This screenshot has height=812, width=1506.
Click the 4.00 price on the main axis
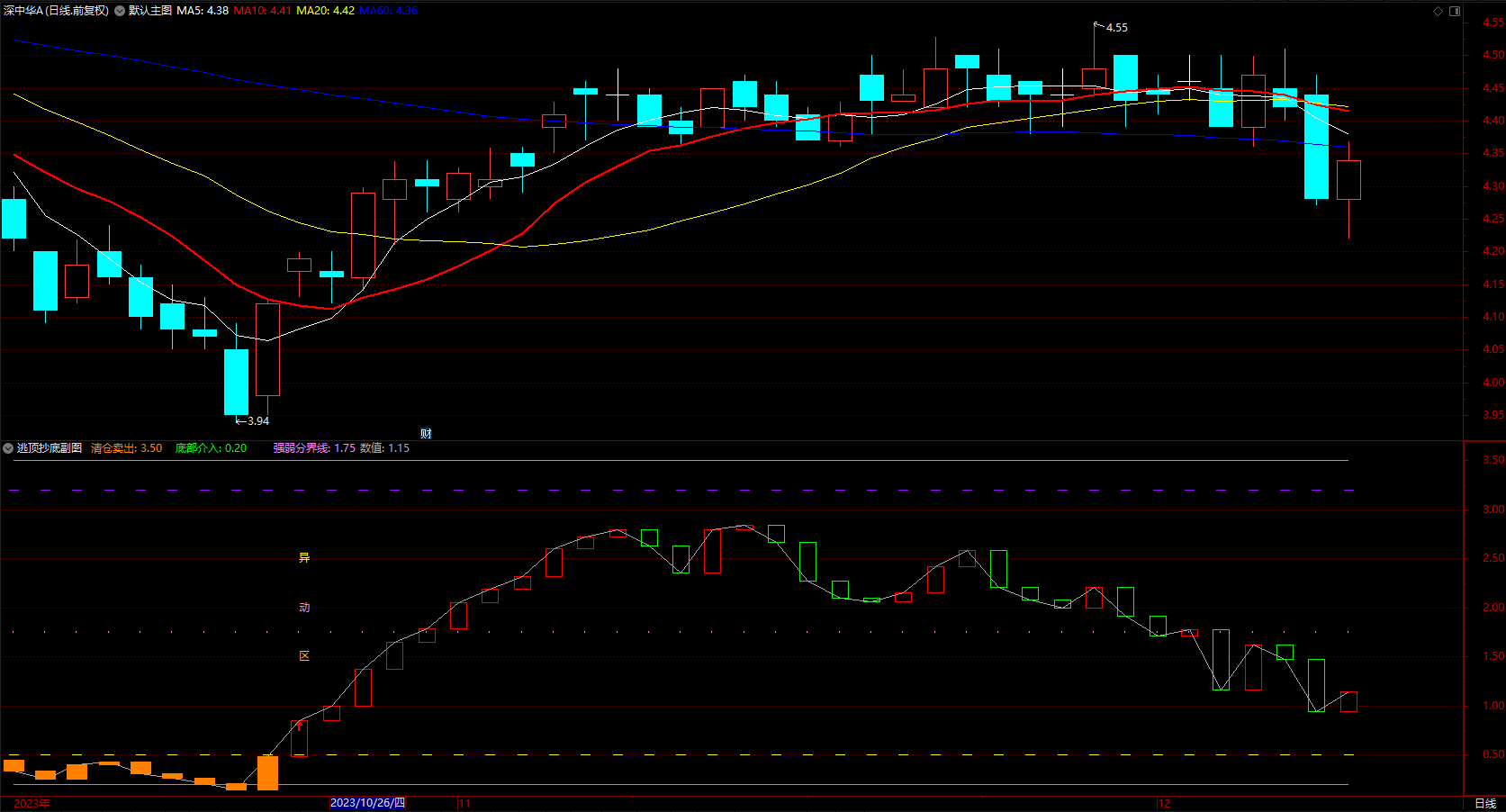coord(1493,383)
